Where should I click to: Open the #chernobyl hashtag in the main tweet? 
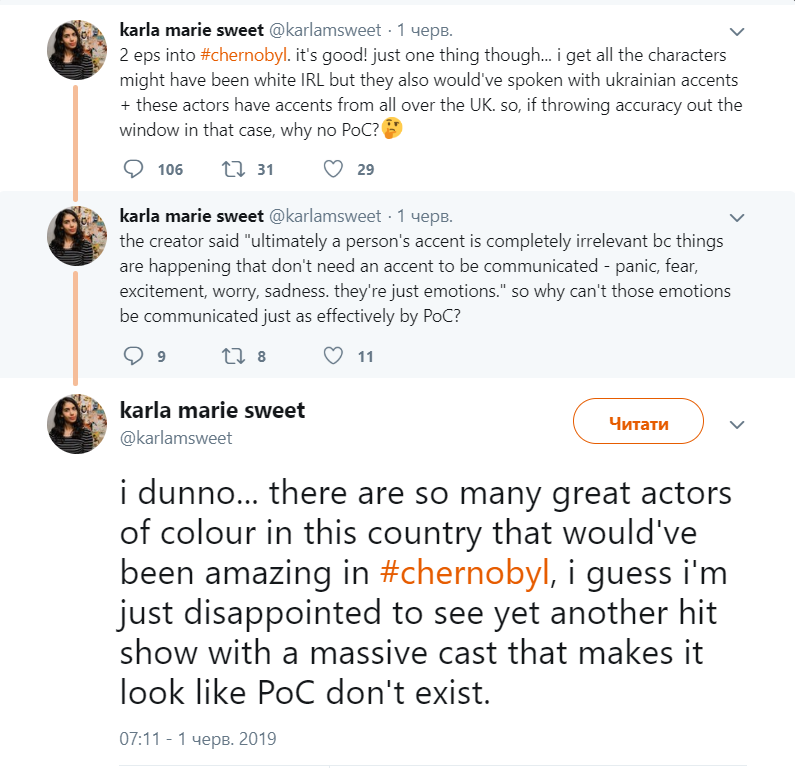(466, 573)
